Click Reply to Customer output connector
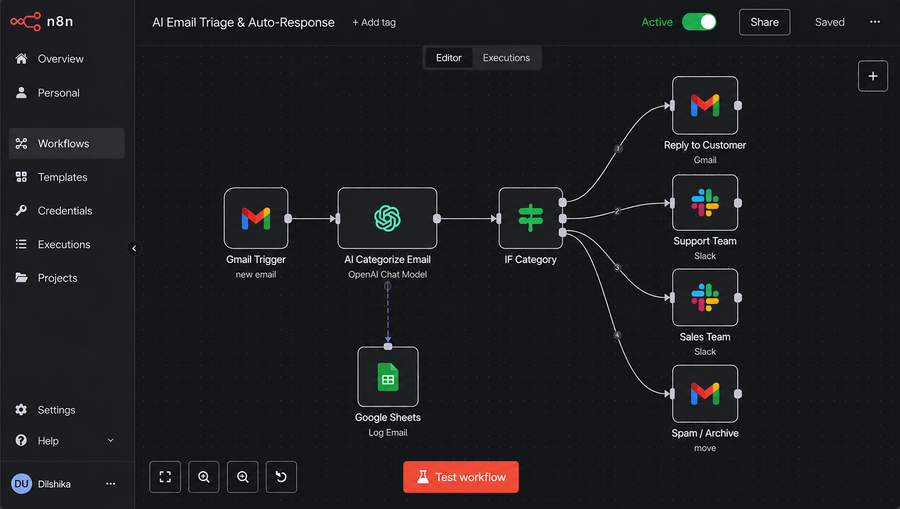This screenshot has height=509, width=900. point(738,106)
